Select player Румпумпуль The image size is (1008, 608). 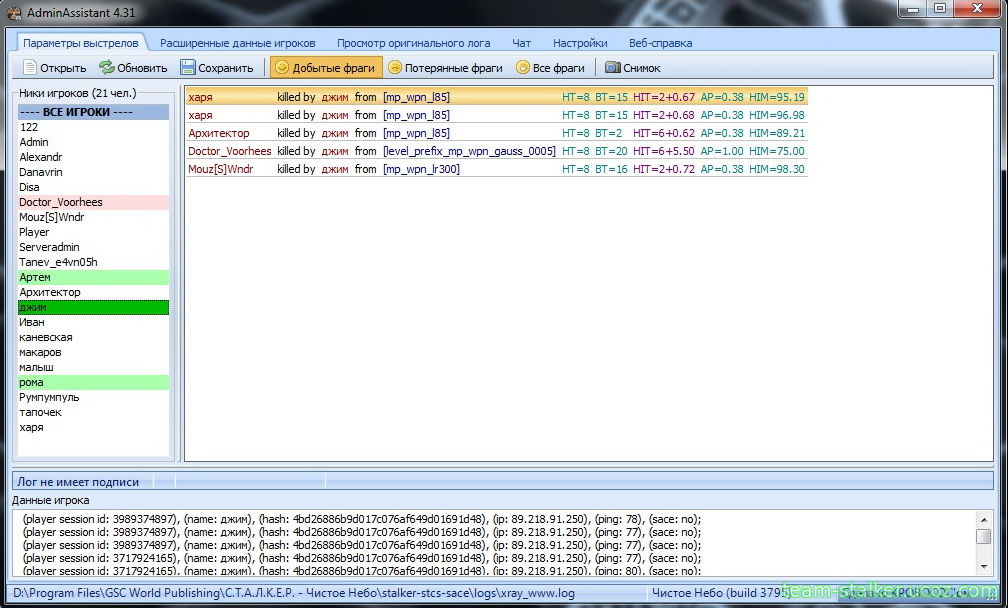click(x=93, y=397)
